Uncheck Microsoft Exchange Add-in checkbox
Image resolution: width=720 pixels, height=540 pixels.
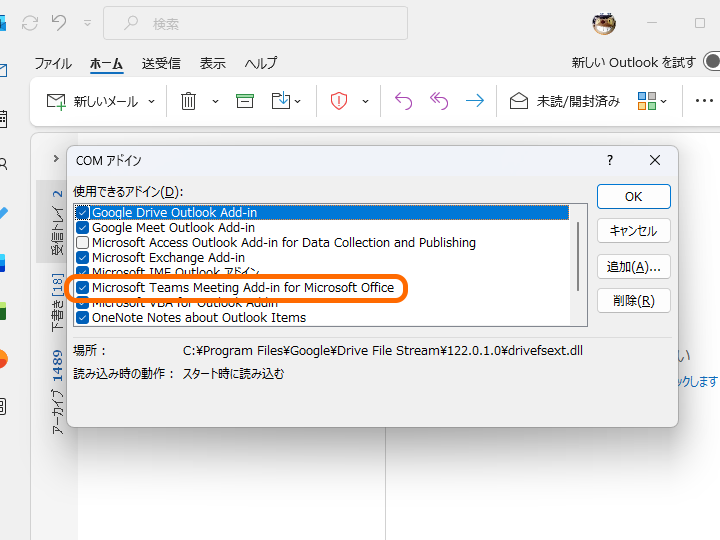point(82,258)
